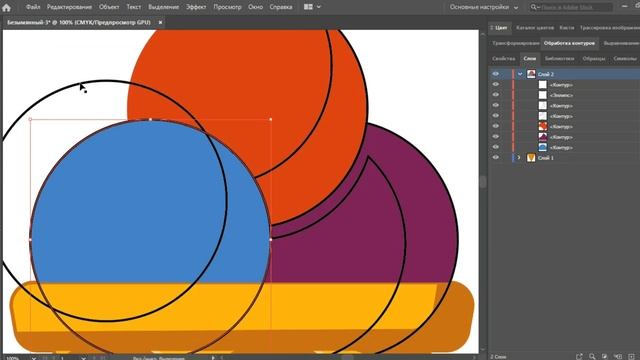Click the thumbnail of Слой 1
640x360 pixels.
531,158
